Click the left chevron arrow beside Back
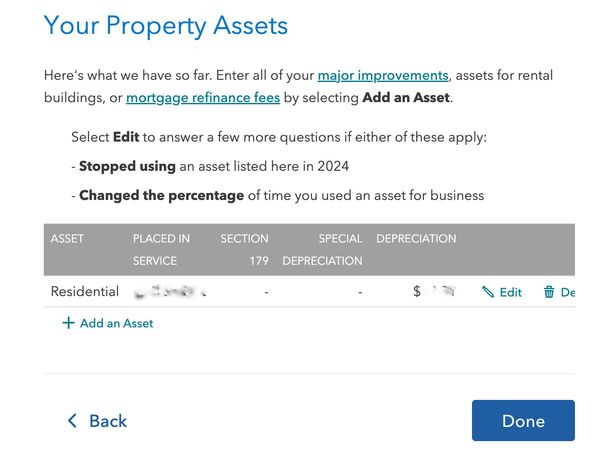Screen dimensions: 605x472 point(72,420)
